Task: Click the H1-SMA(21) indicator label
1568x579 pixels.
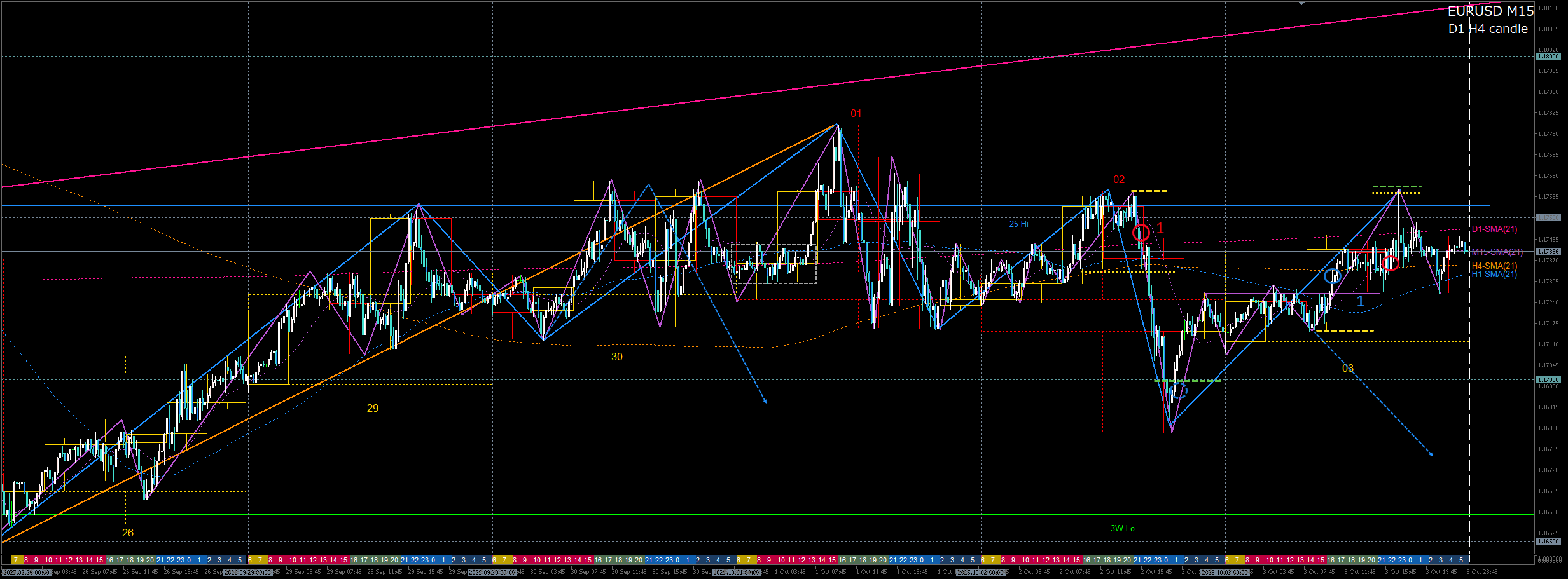Action: tap(1494, 275)
